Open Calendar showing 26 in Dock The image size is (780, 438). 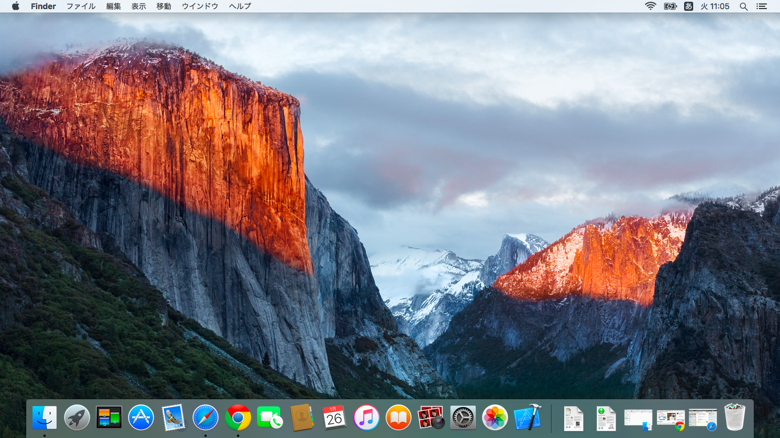pos(334,417)
